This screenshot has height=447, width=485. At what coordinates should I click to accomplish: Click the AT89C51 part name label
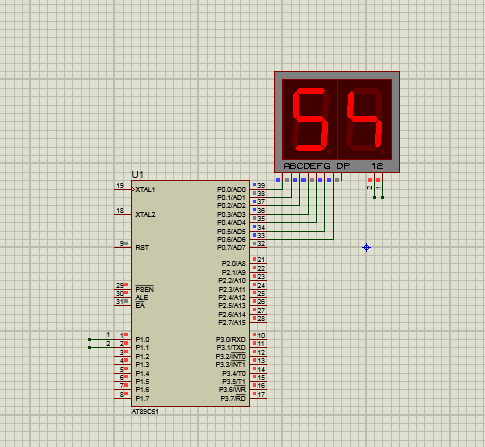[145, 412]
